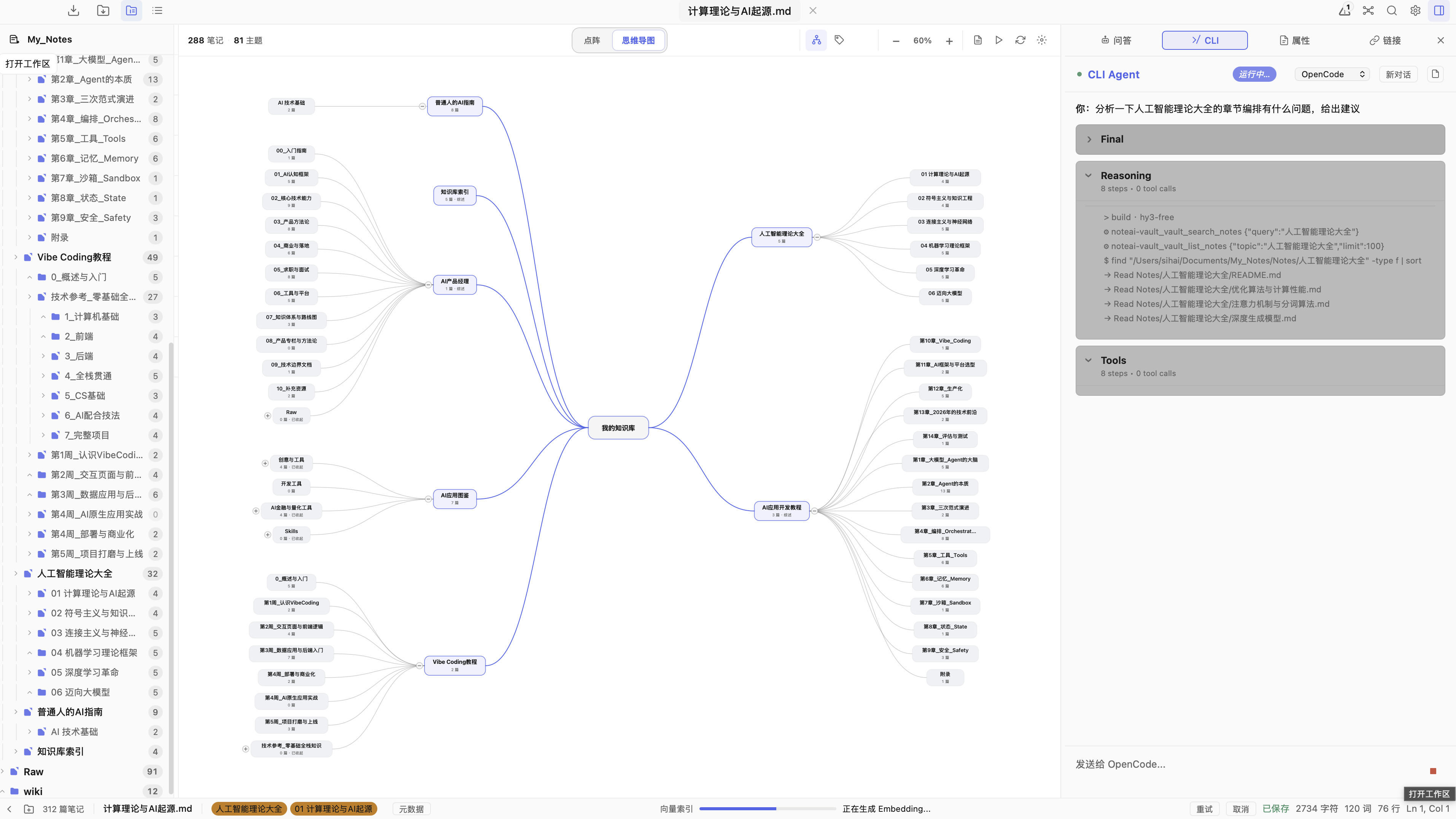Click the 取消 button
The height and width of the screenshot is (819, 1456).
[x=1241, y=809]
